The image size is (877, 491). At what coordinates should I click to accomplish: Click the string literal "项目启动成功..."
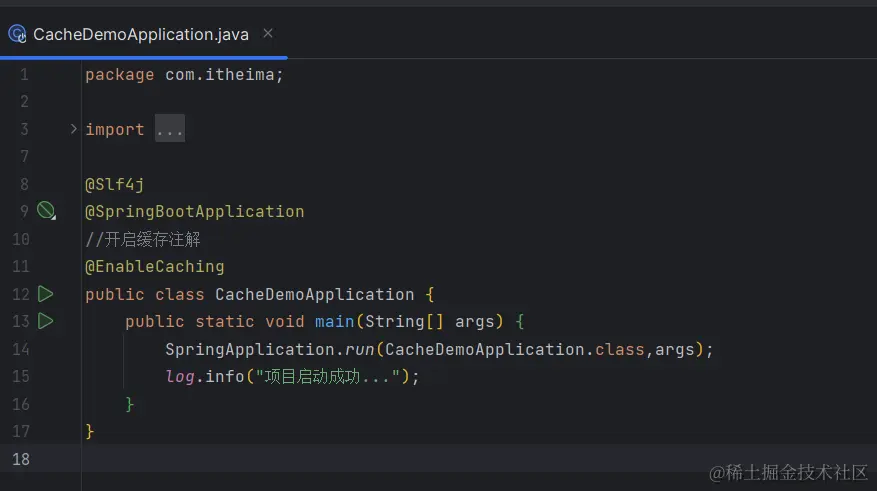tap(328, 376)
